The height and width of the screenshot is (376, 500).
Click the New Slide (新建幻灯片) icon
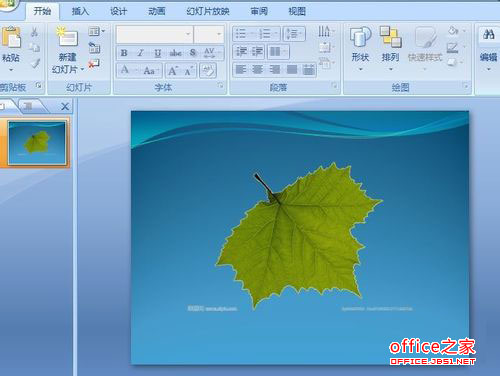pyautogui.click(x=67, y=37)
